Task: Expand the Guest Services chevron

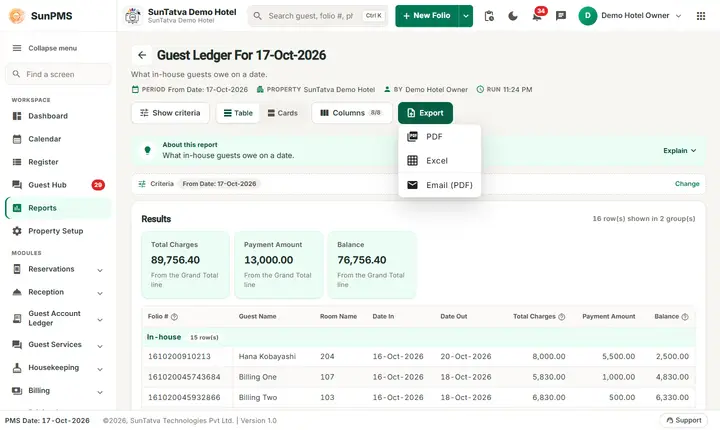Action: (x=100, y=346)
